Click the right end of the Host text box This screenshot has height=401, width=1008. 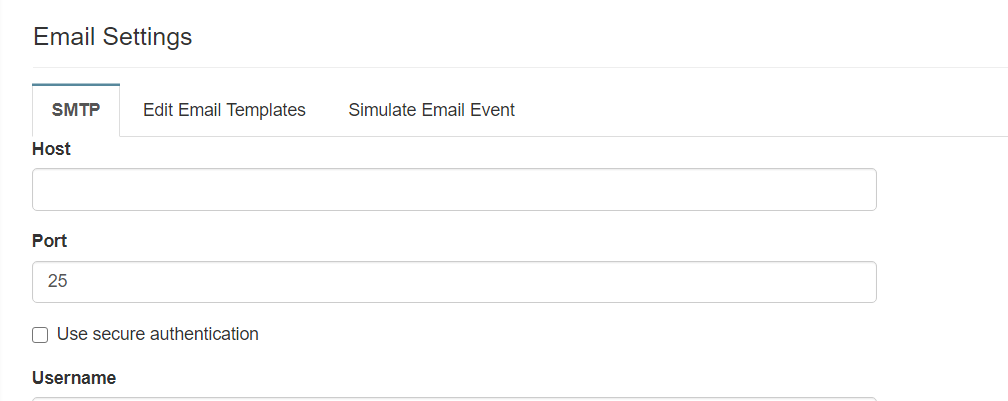[x=860, y=190]
